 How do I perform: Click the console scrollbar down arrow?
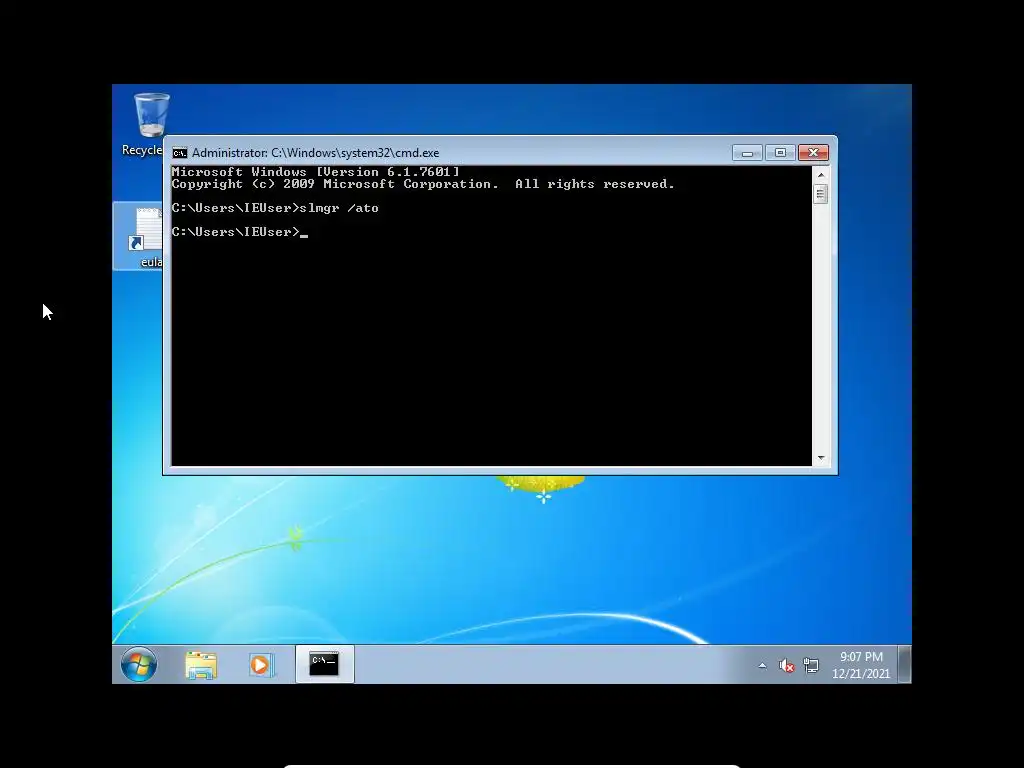coord(821,458)
